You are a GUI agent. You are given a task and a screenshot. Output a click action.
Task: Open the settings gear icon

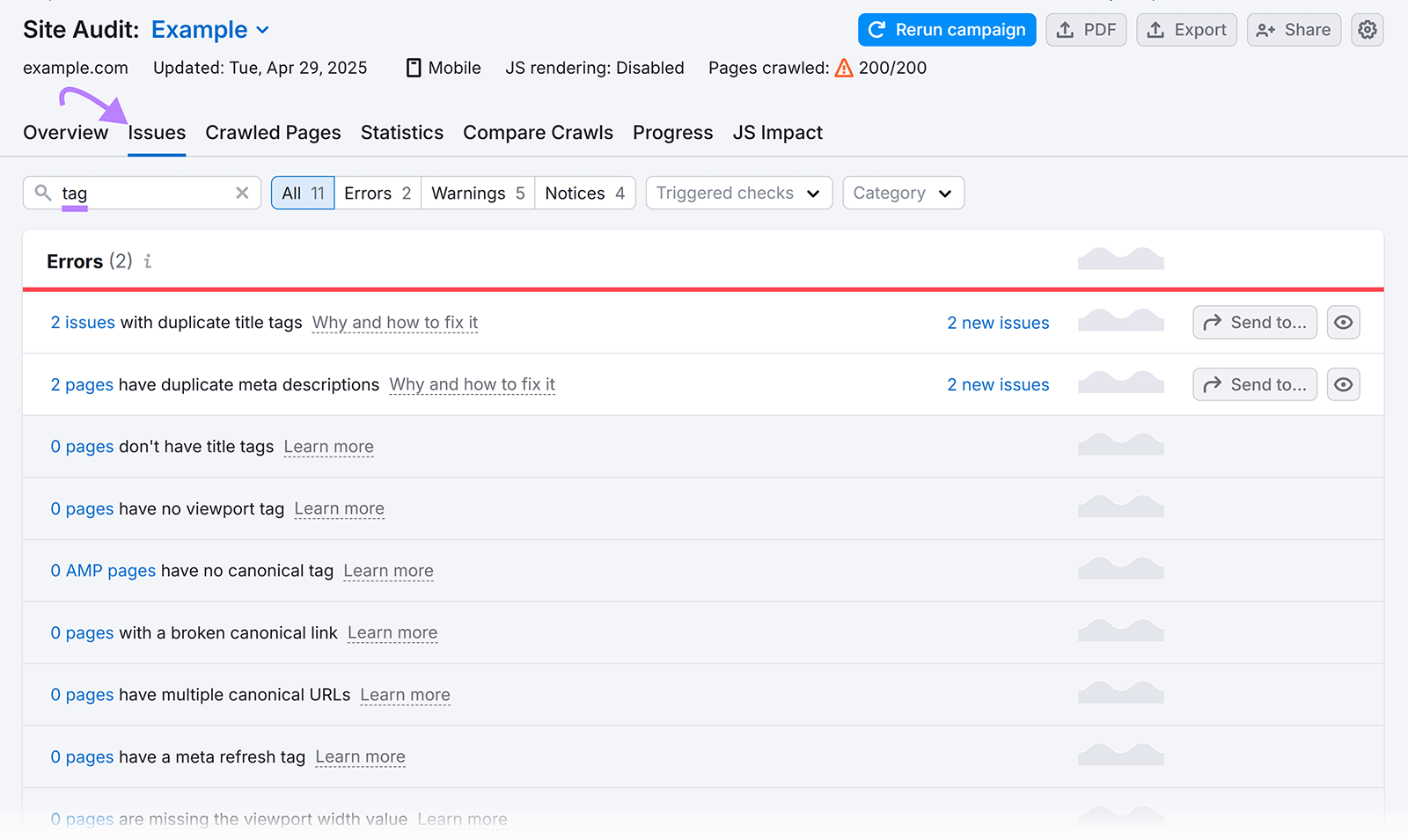point(1367,29)
